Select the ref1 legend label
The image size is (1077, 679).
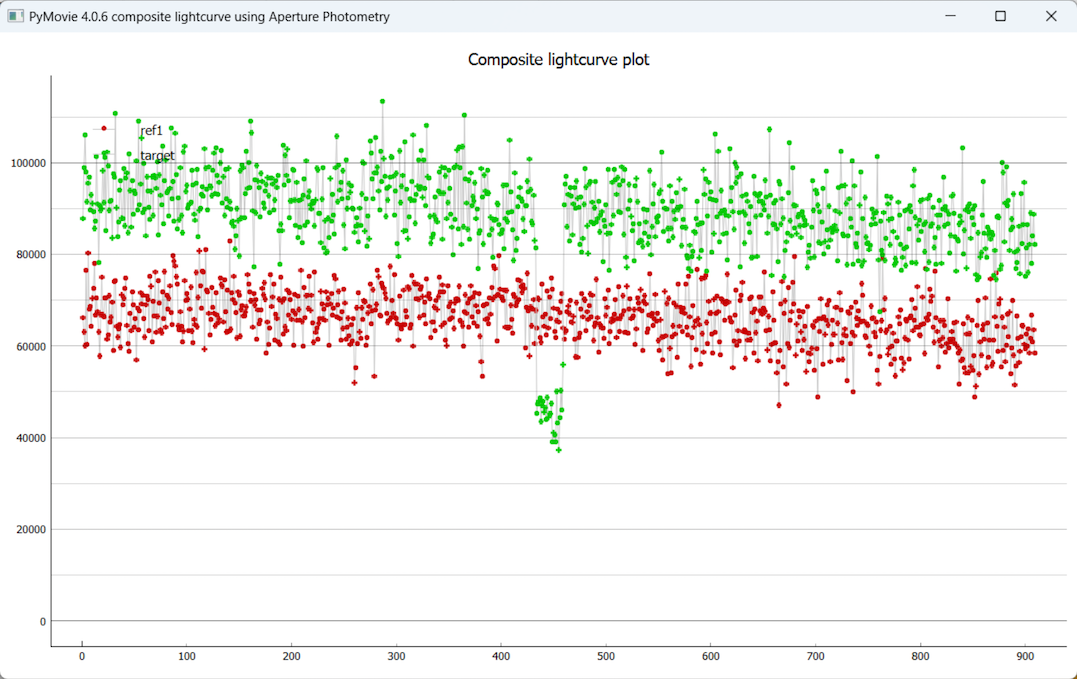(x=151, y=131)
